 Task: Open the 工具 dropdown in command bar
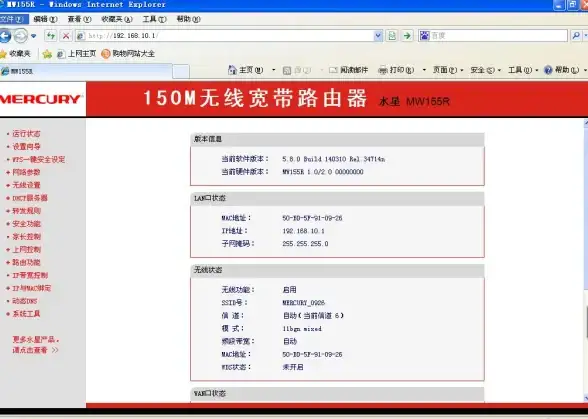[x=524, y=70]
